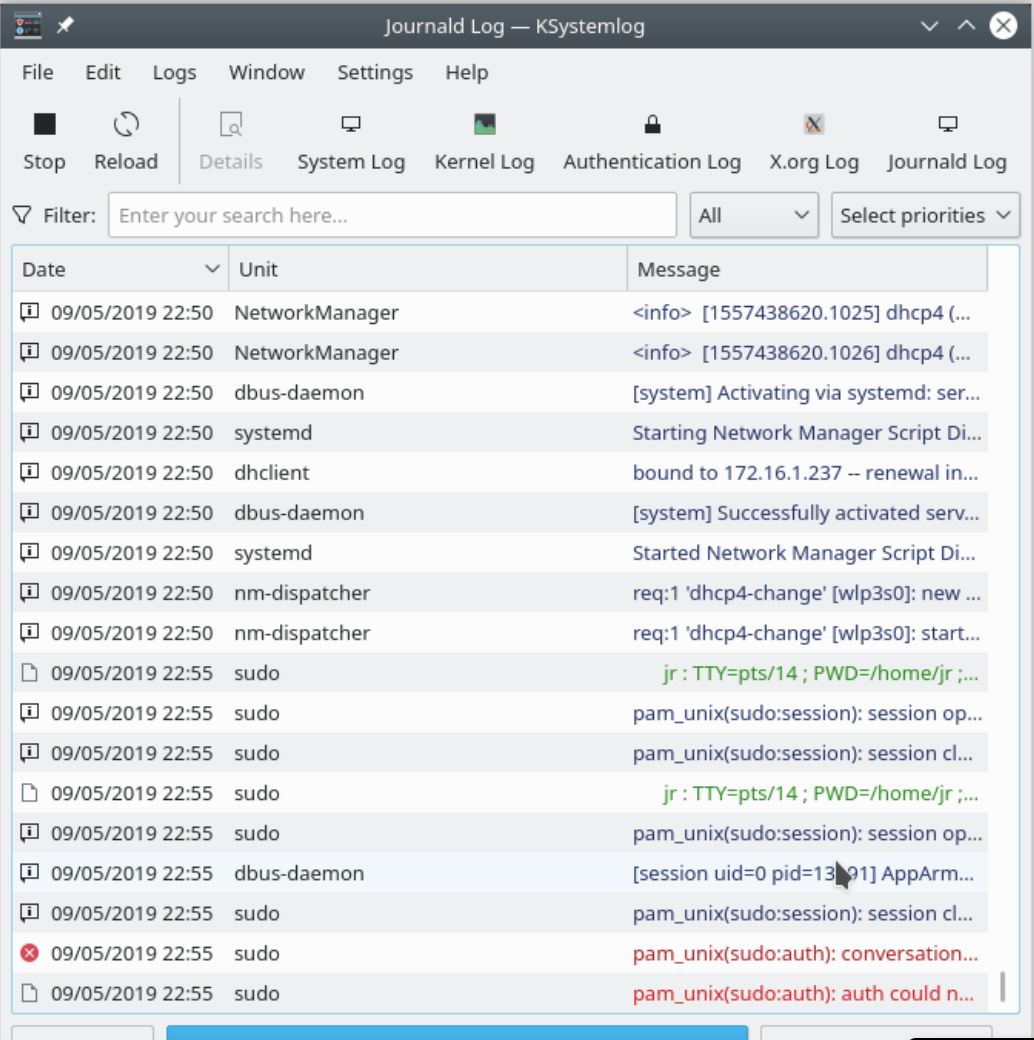Open the Kernel Log view

[484, 141]
